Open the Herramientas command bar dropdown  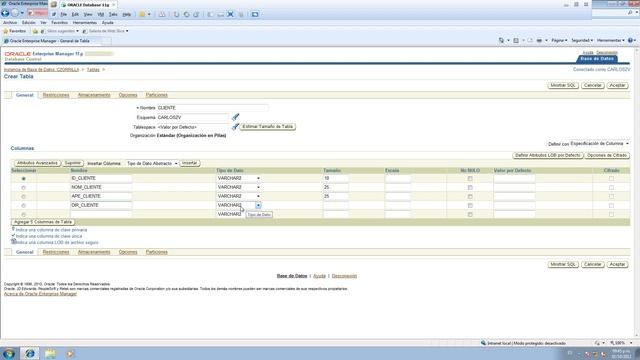611,40
